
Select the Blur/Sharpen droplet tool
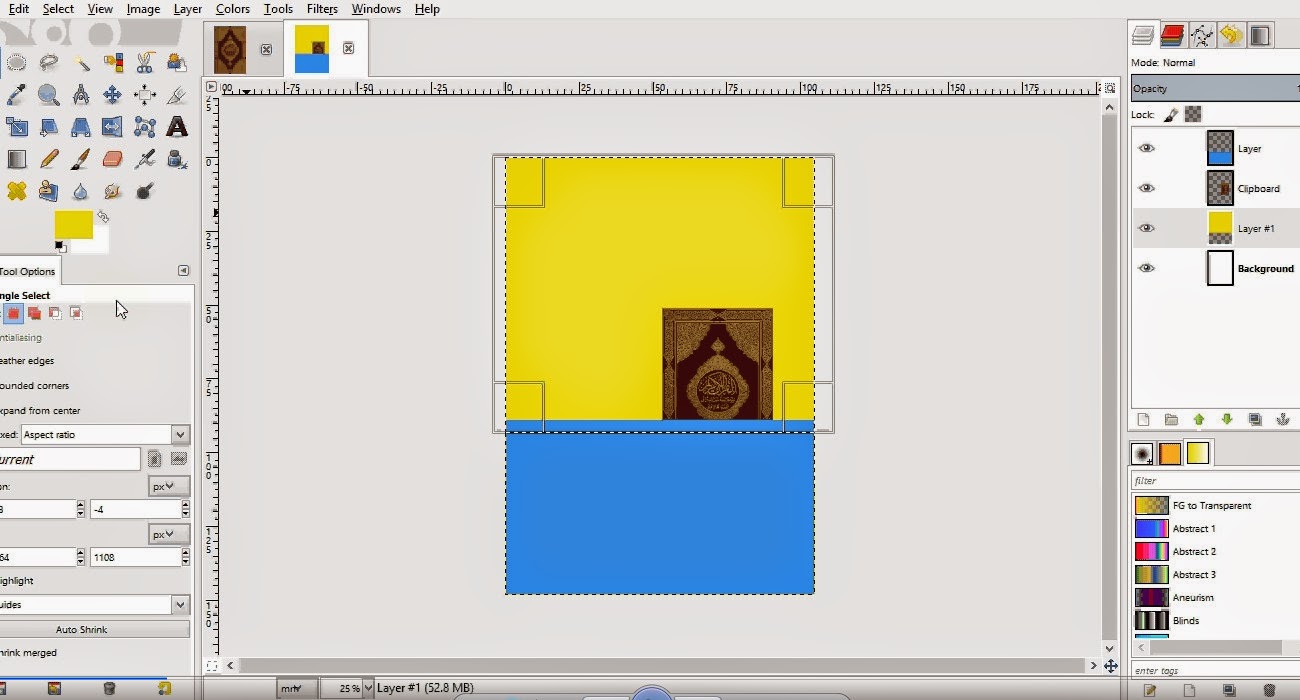[x=81, y=190]
